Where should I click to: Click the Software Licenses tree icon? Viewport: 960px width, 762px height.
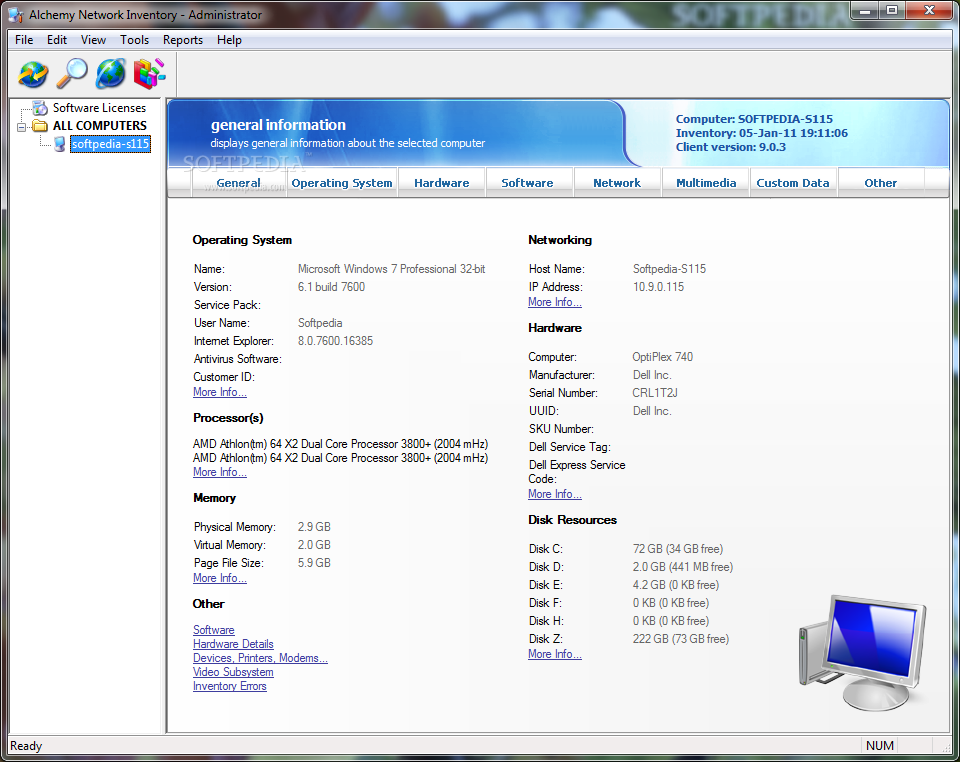pyautogui.click(x=40, y=108)
